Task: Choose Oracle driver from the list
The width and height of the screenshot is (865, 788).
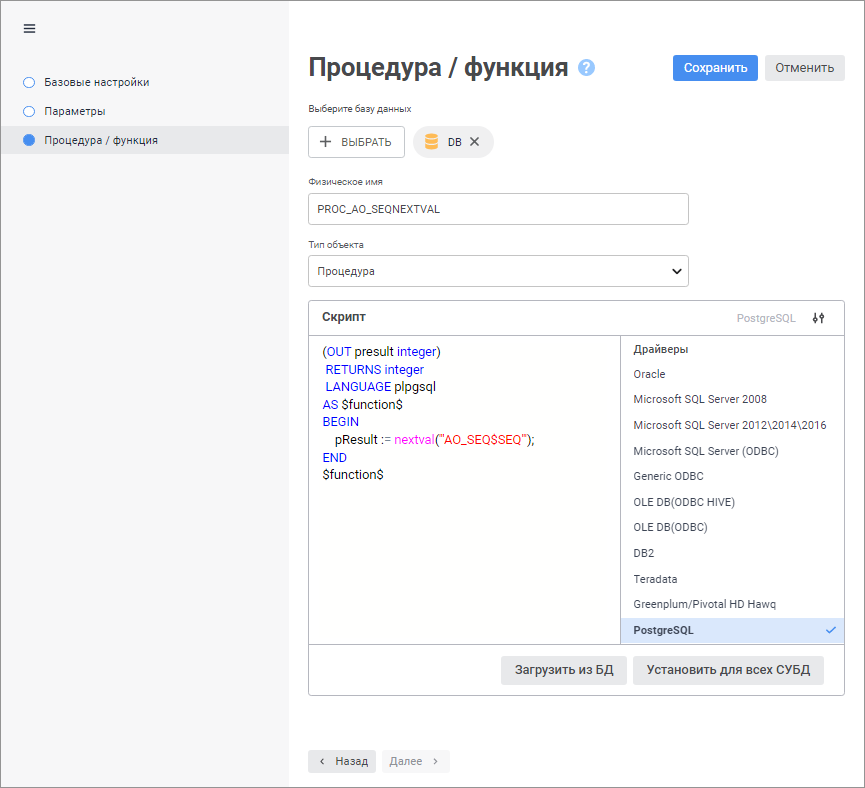Action: coord(649,374)
